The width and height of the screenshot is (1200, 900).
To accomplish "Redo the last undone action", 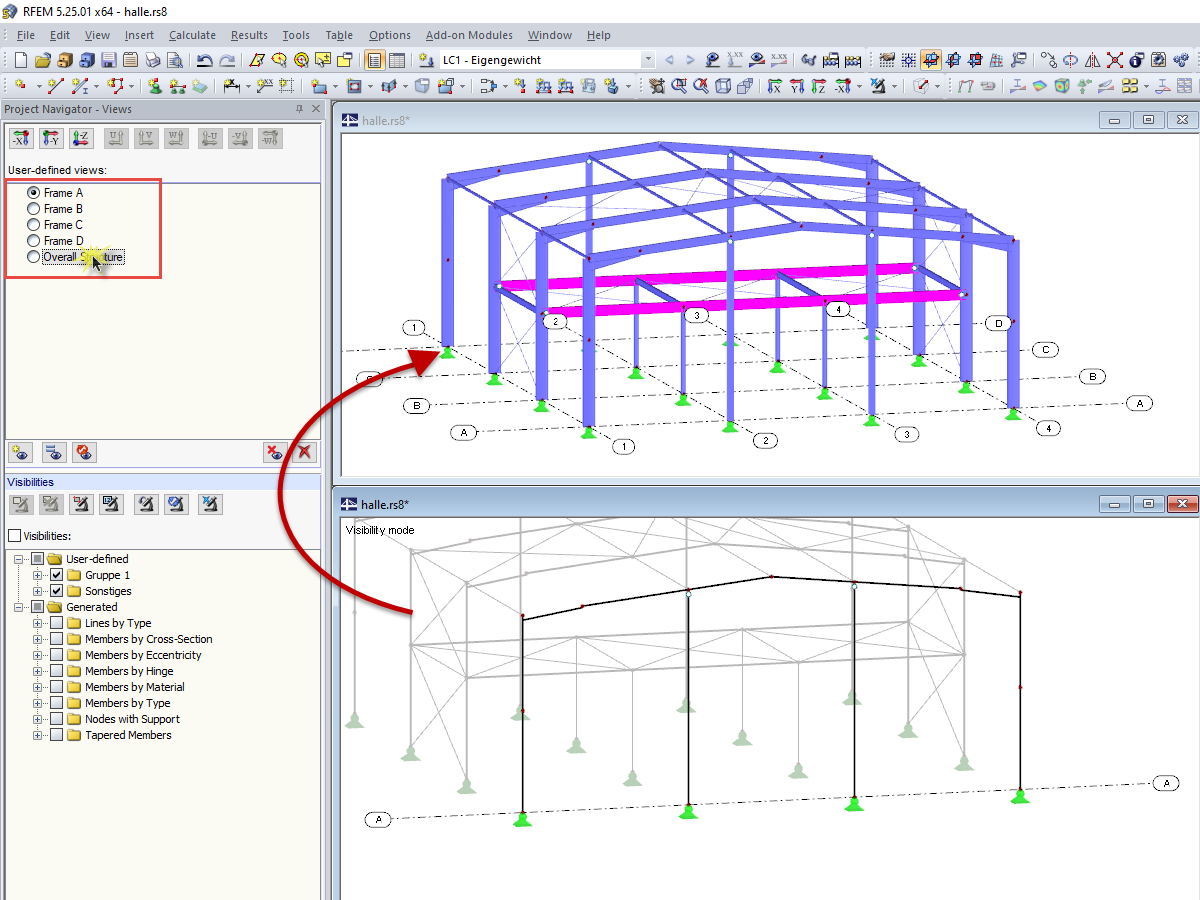I will coord(227,60).
